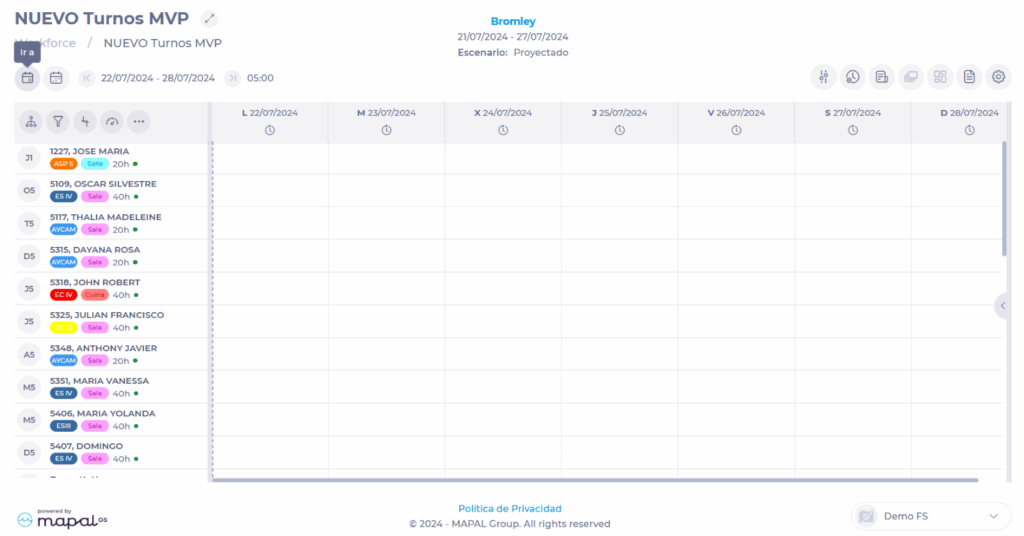Click the hierarchy/org structure icon
Image resolution: width=1024 pixels, height=536 pixels.
coord(31,122)
